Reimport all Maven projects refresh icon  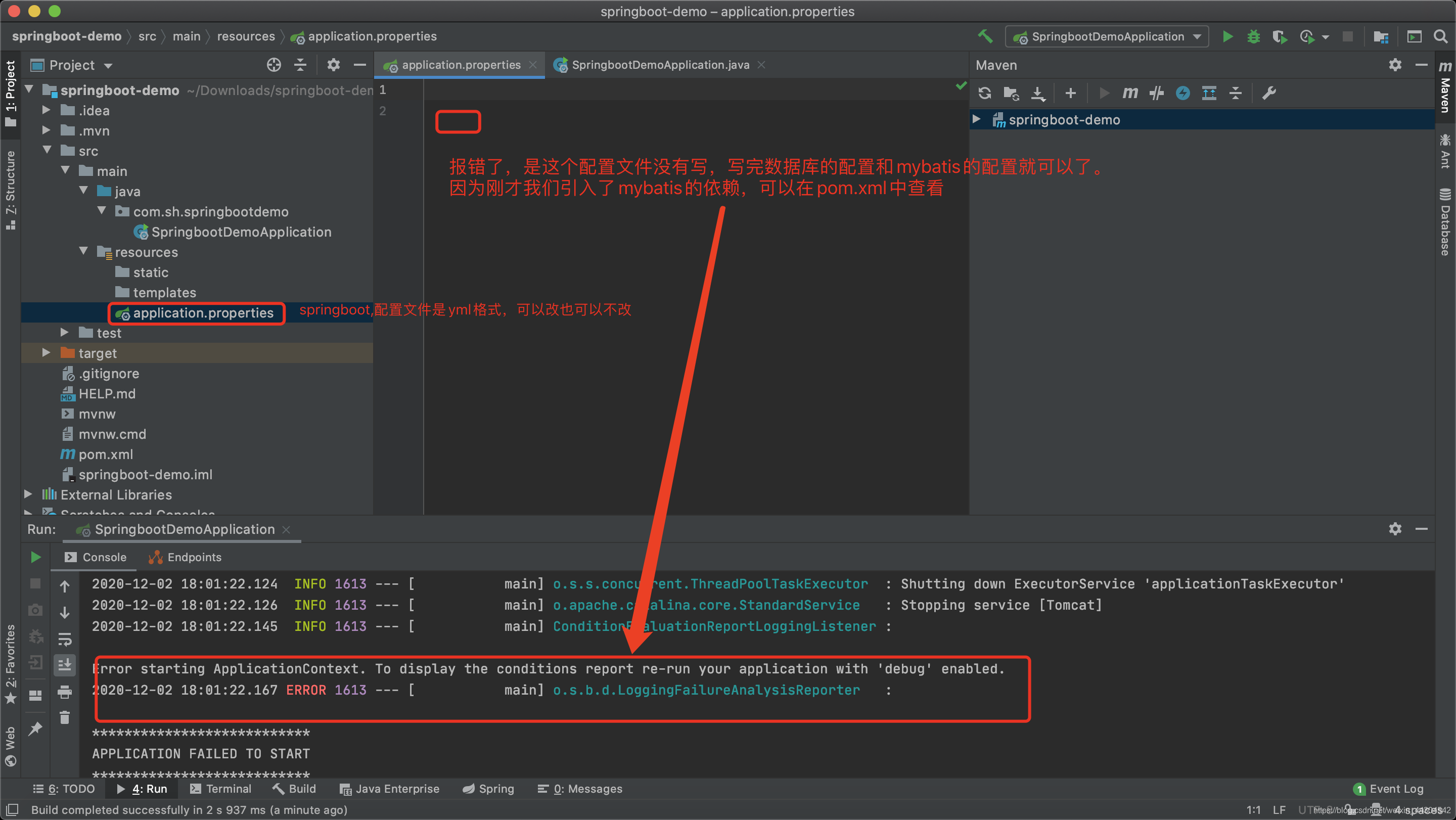point(985,93)
